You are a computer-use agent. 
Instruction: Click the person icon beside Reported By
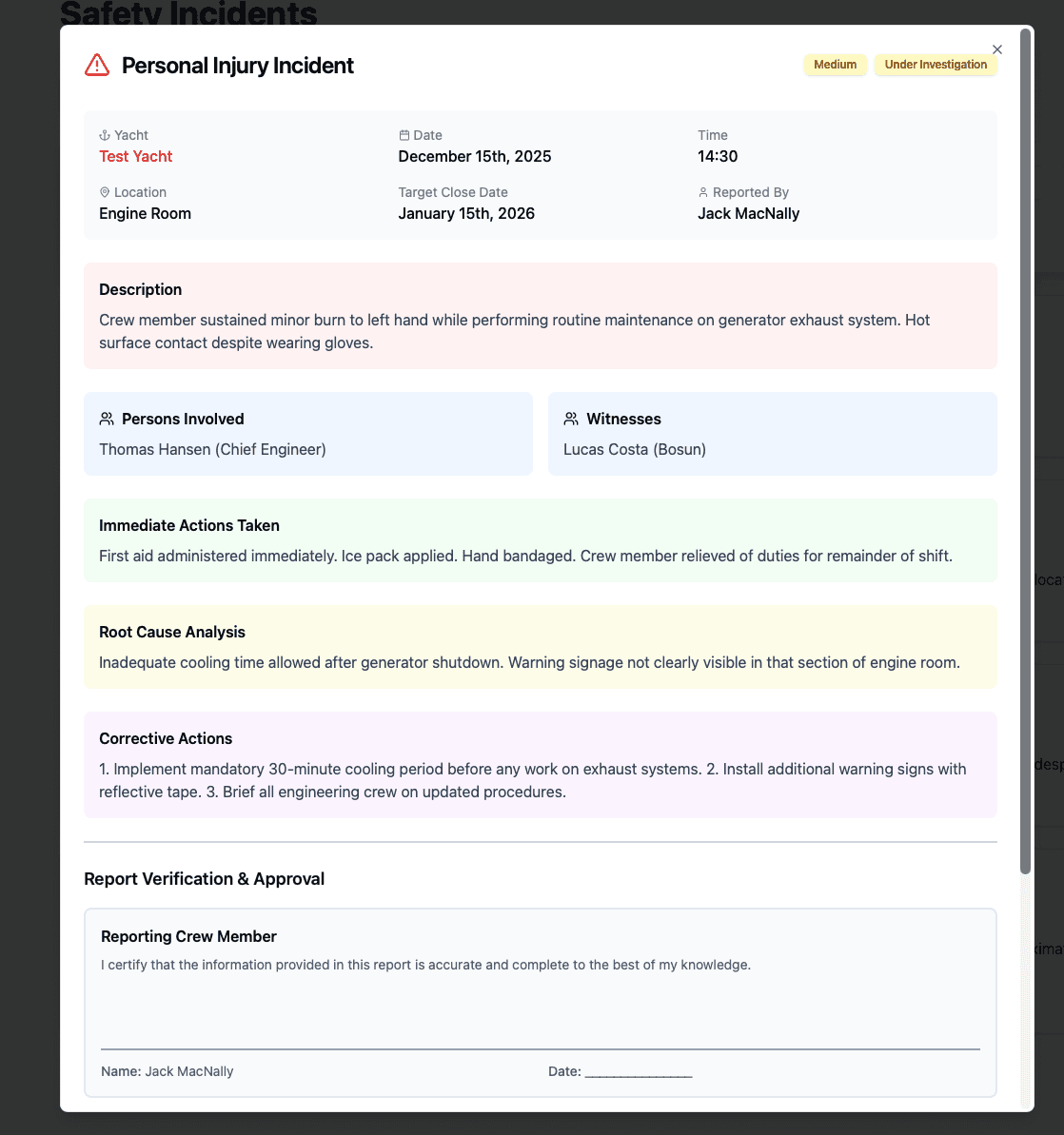coord(702,192)
